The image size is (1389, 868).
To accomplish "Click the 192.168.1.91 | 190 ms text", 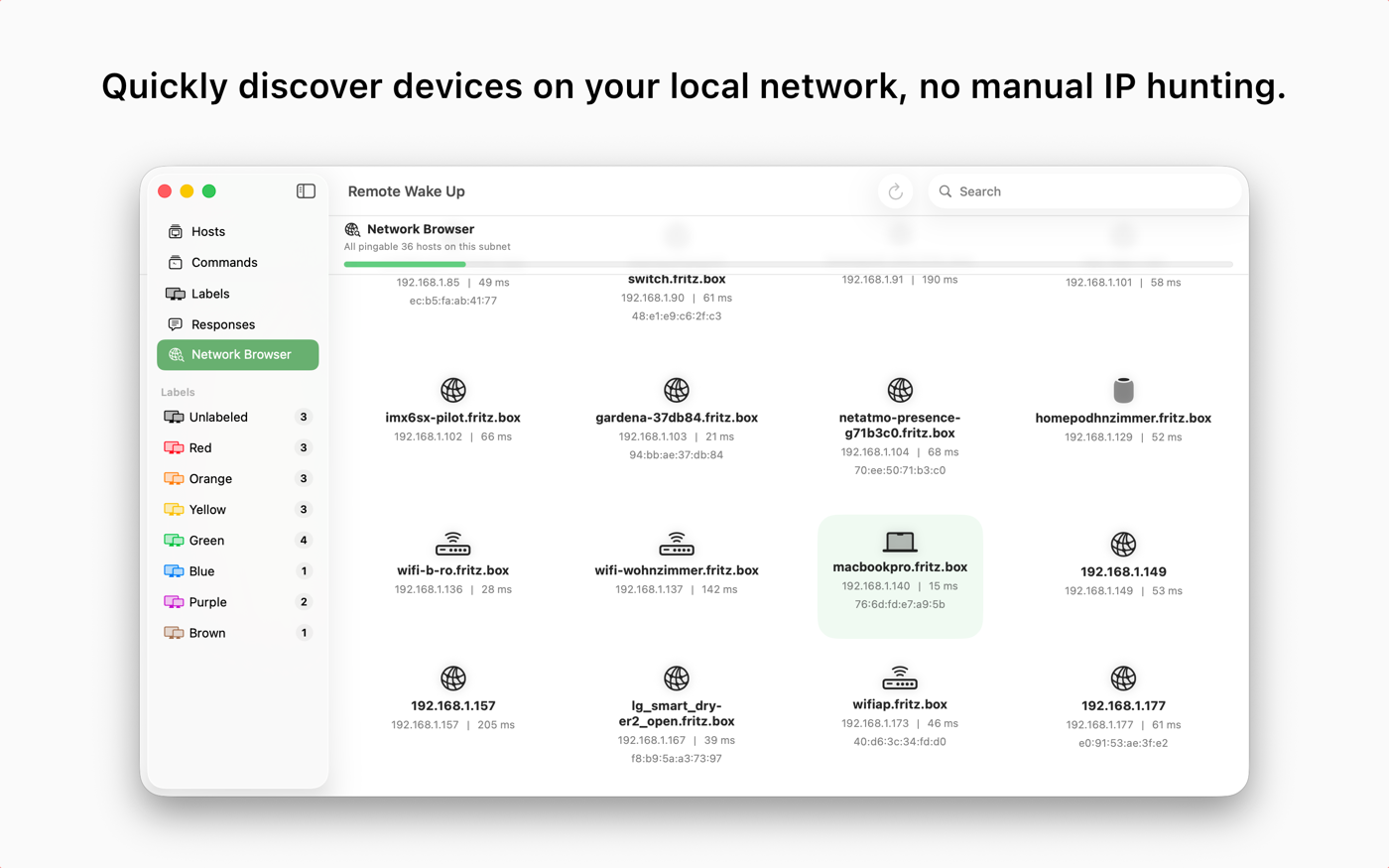I will pyautogui.click(x=900, y=280).
